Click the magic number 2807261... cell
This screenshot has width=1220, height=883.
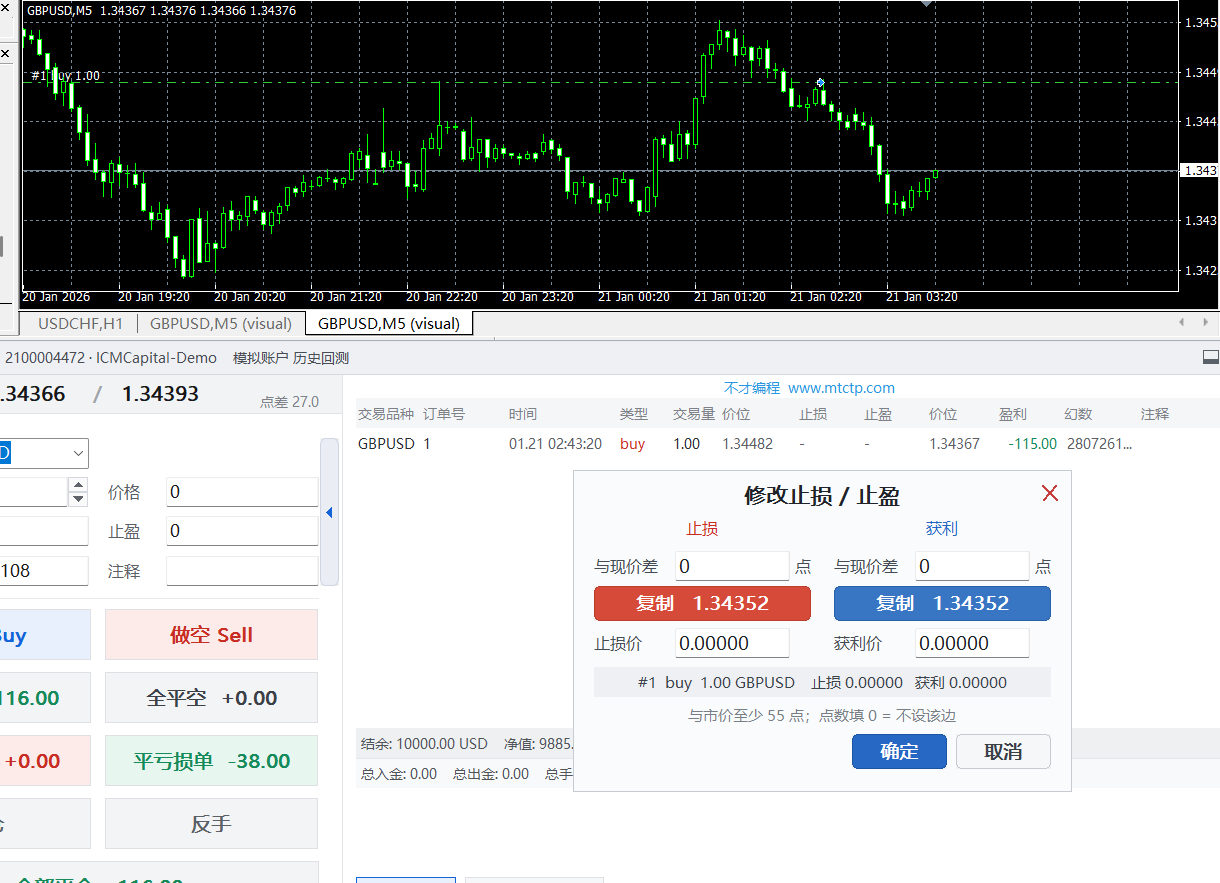[x=1101, y=444]
